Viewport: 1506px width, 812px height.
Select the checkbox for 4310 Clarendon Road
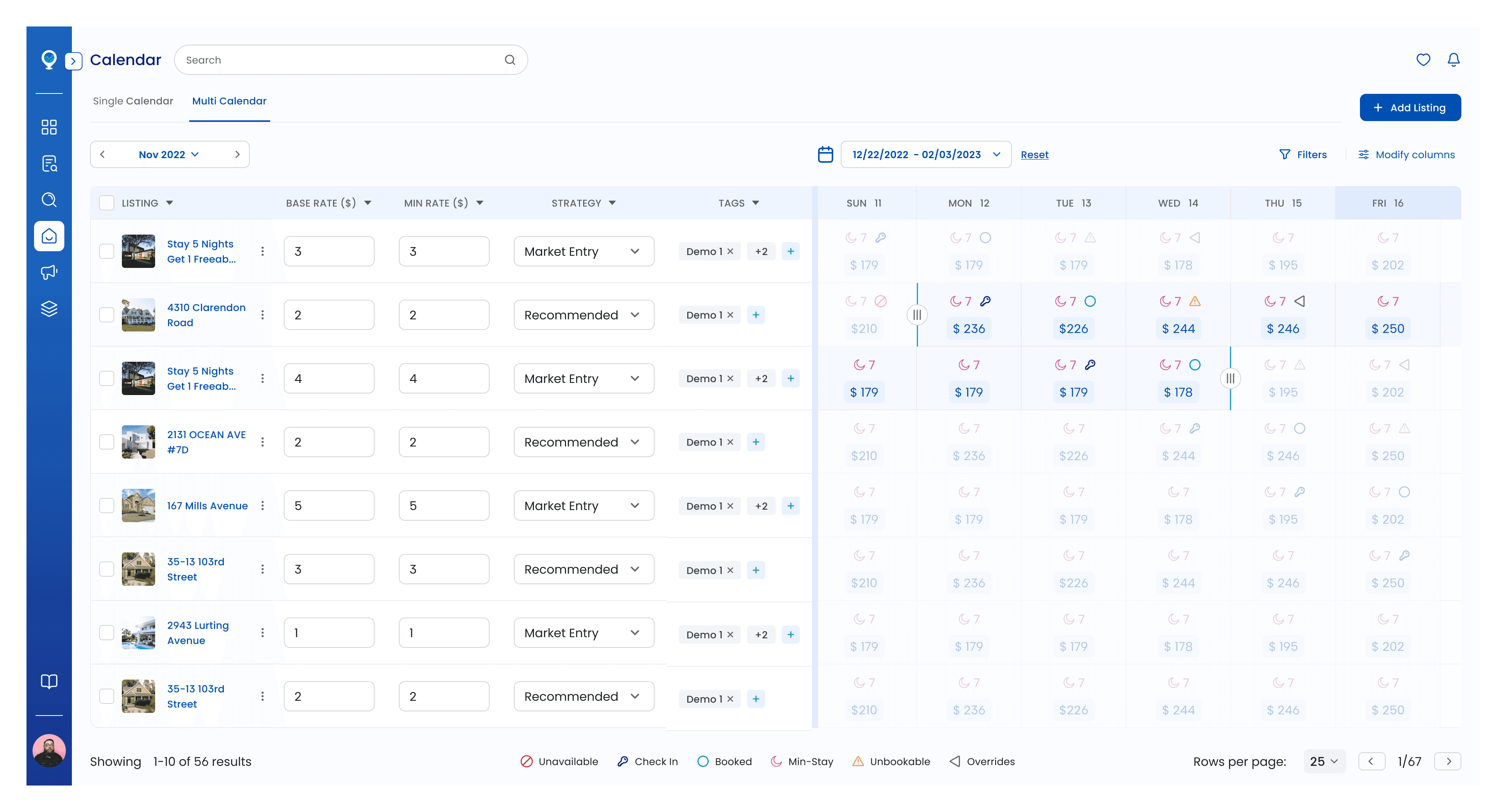[106, 314]
